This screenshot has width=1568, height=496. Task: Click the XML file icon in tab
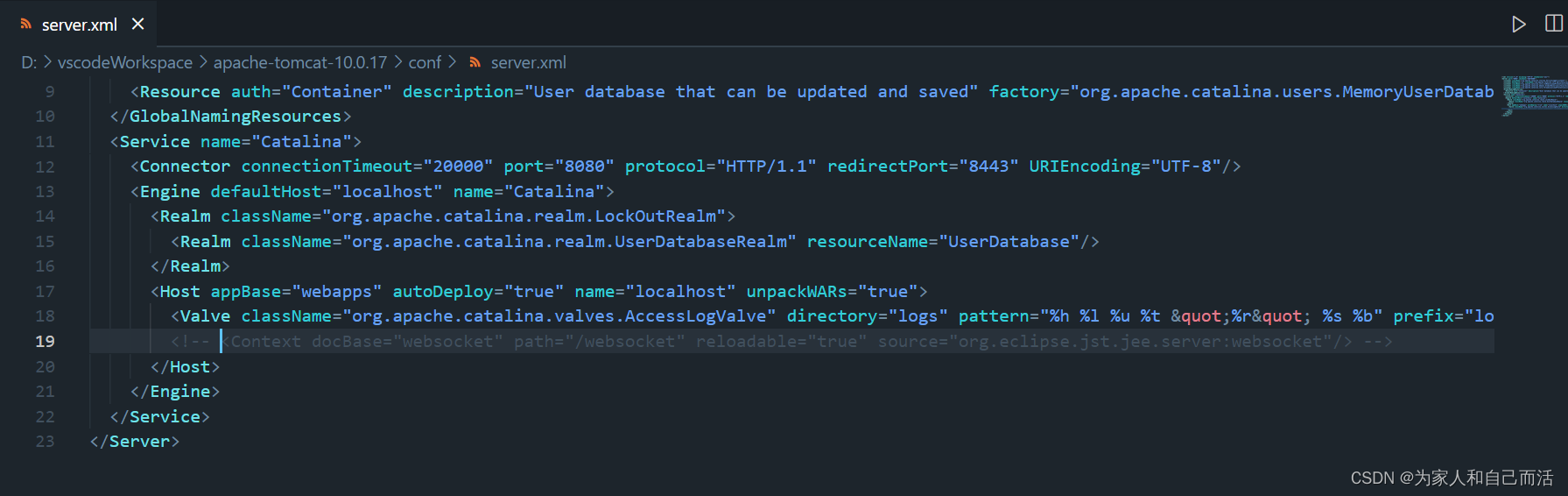click(26, 25)
